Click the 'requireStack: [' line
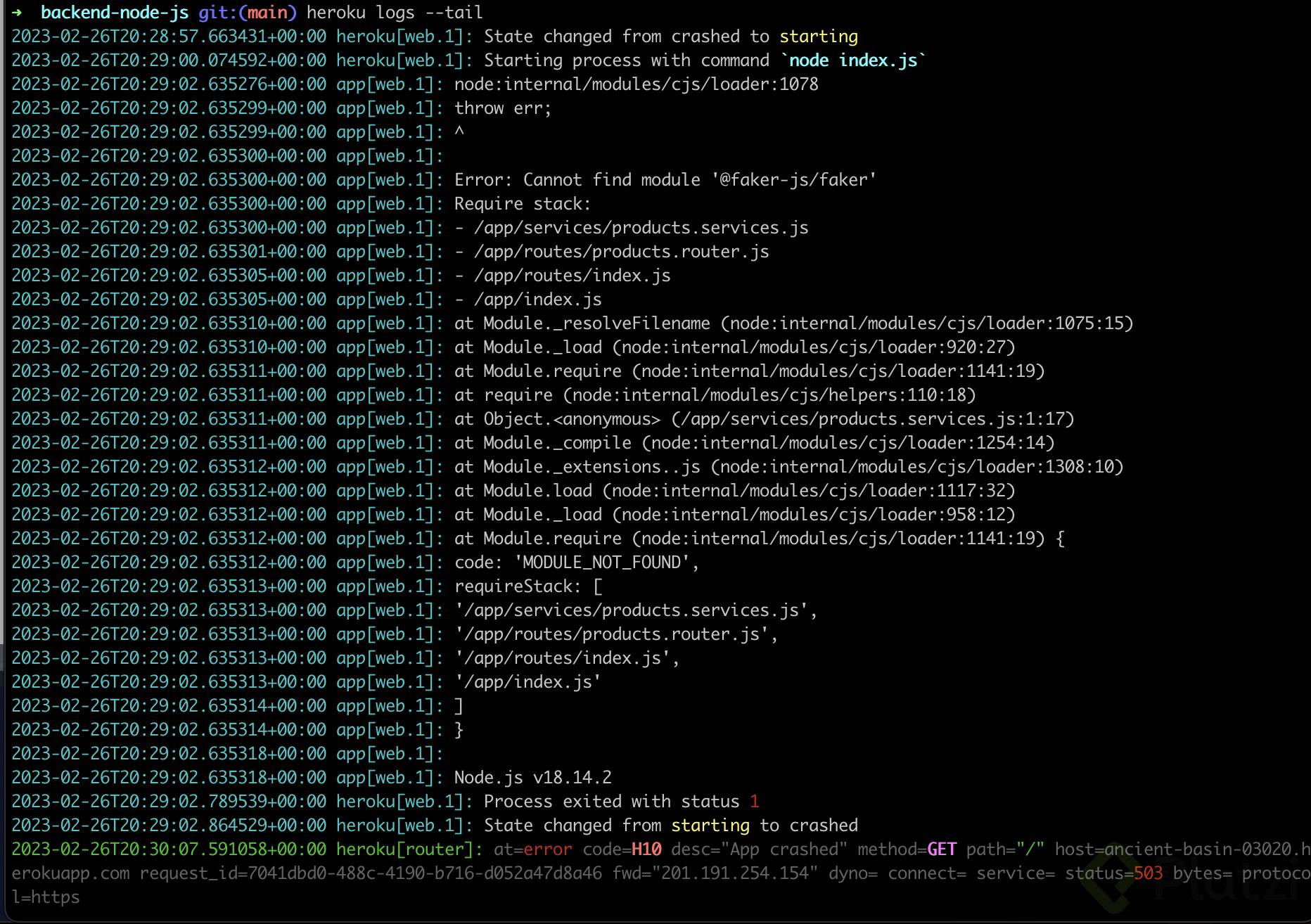Image resolution: width=1311 pixels, height=924 pixels. 528,586
